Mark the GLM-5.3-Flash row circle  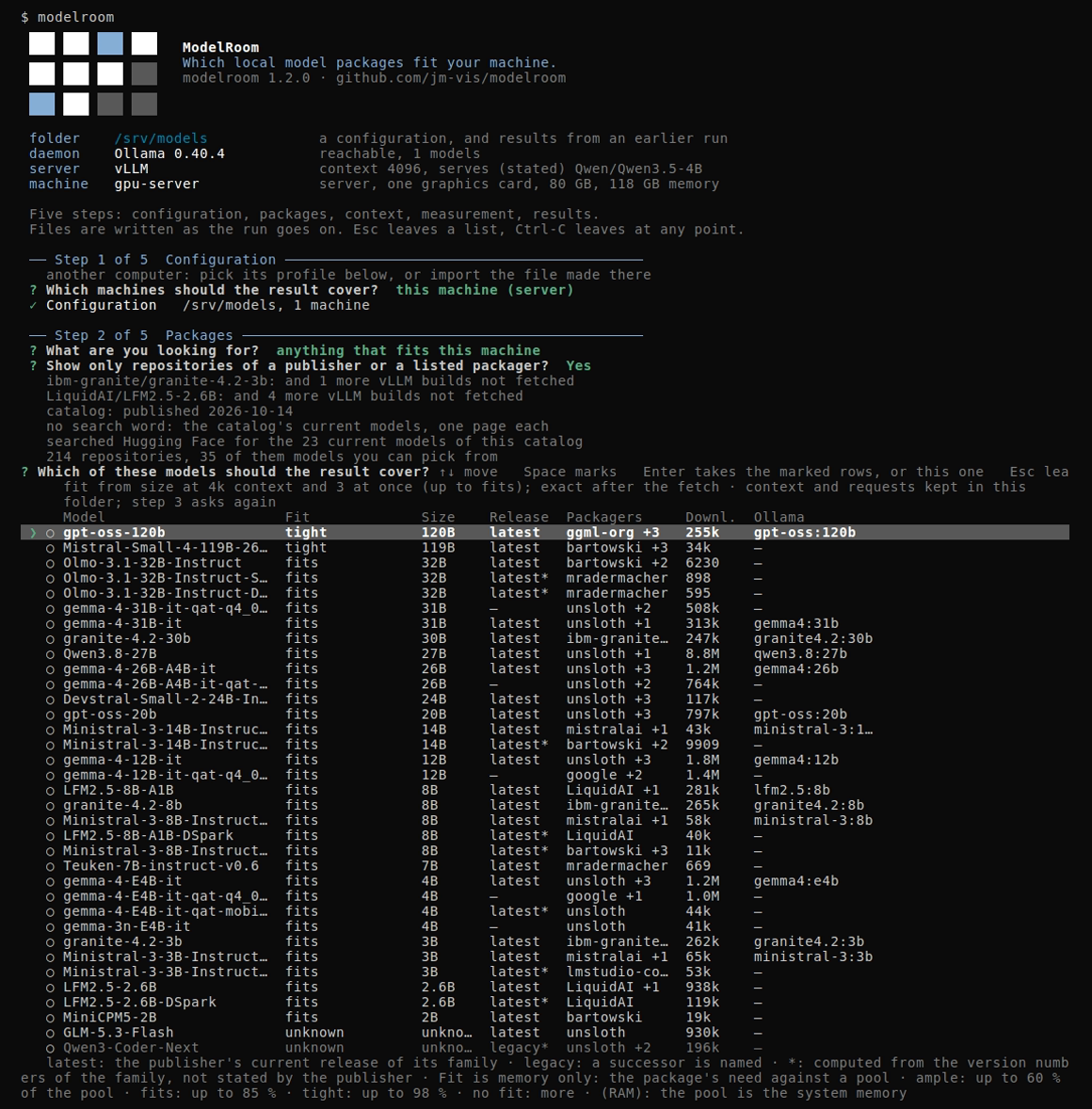(x=50, y=1034)
